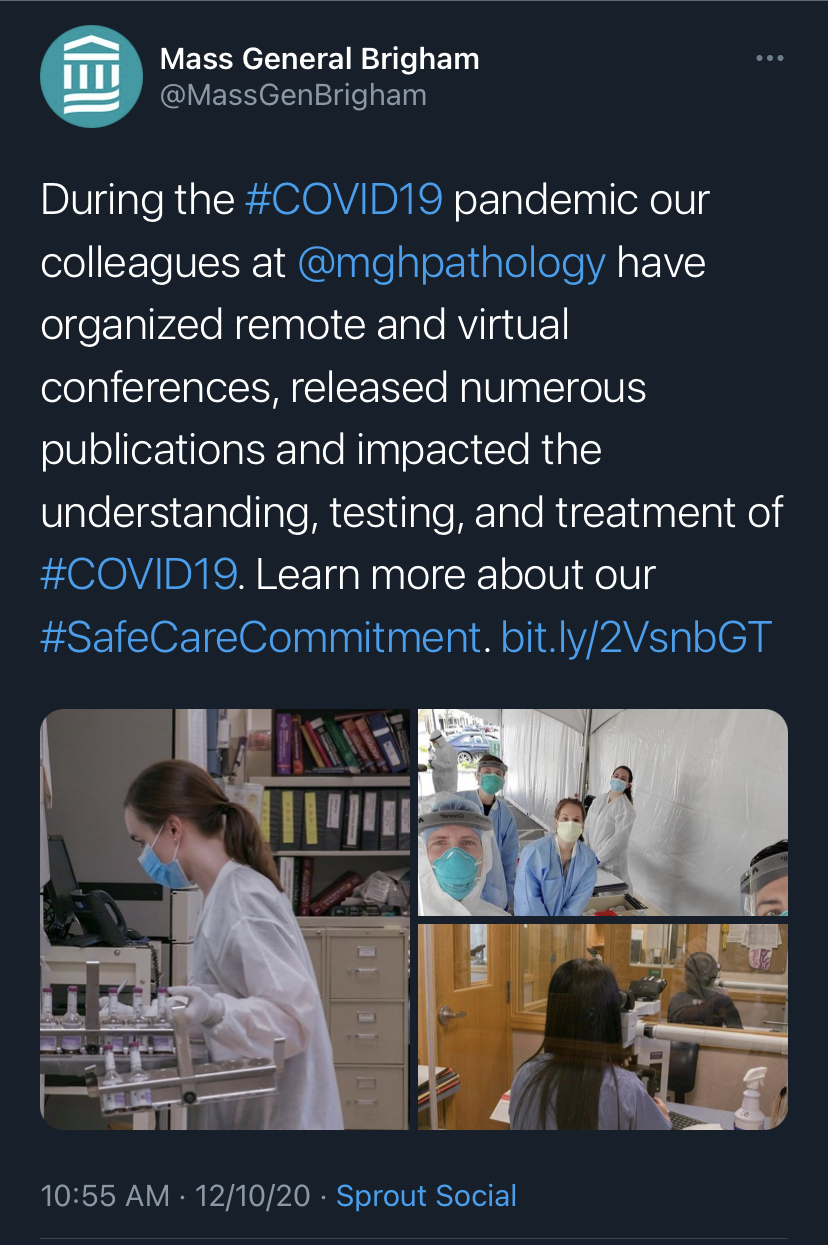
Task: Click the 'conferences, released numerous' text line
Action: (x=343, y=388)
